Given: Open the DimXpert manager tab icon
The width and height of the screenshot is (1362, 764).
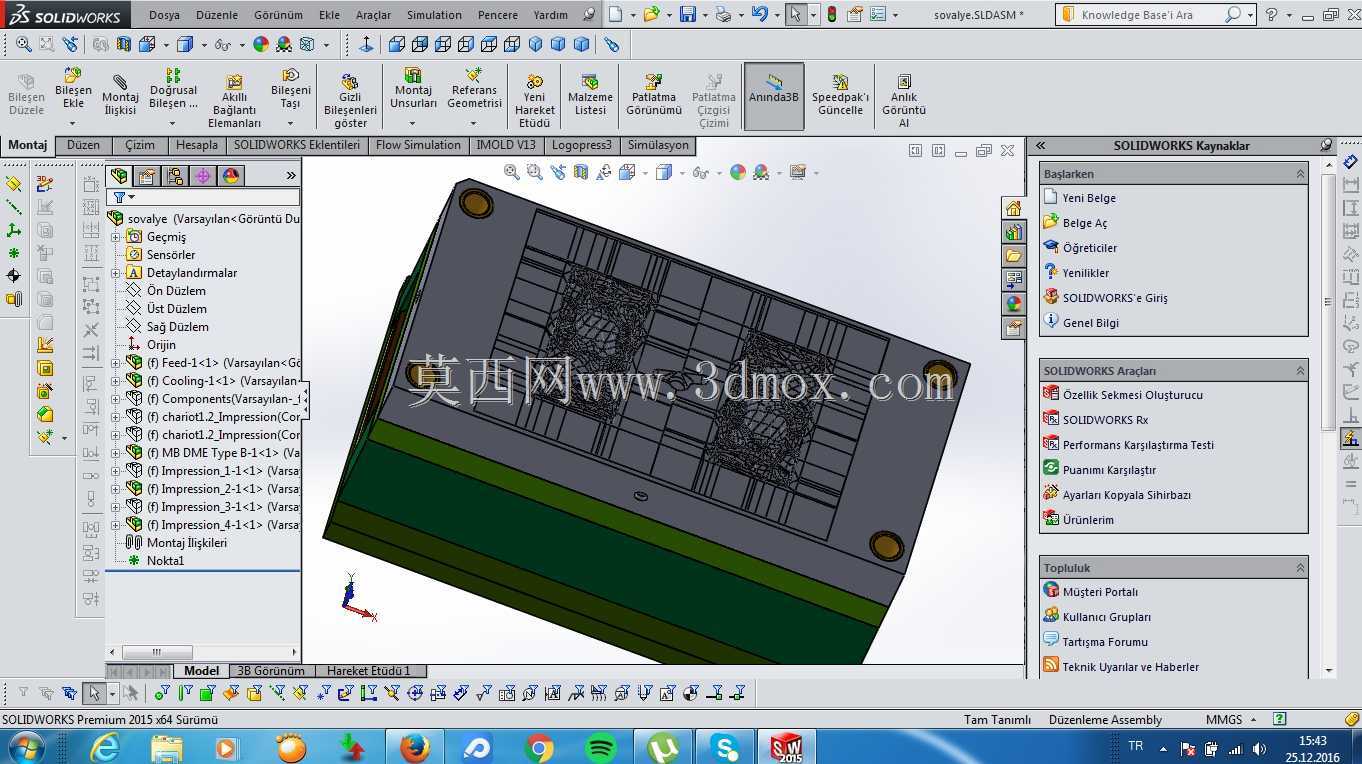Looking at the screenshot, I should pos(203,176).
